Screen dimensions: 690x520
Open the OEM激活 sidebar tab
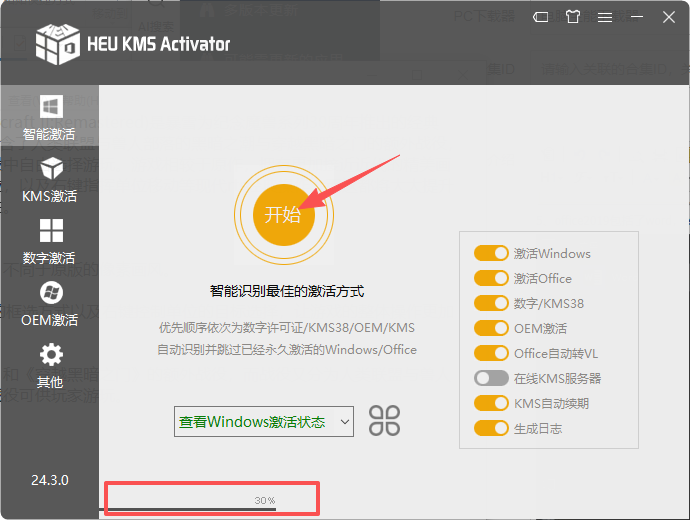[x=50, y=304]
